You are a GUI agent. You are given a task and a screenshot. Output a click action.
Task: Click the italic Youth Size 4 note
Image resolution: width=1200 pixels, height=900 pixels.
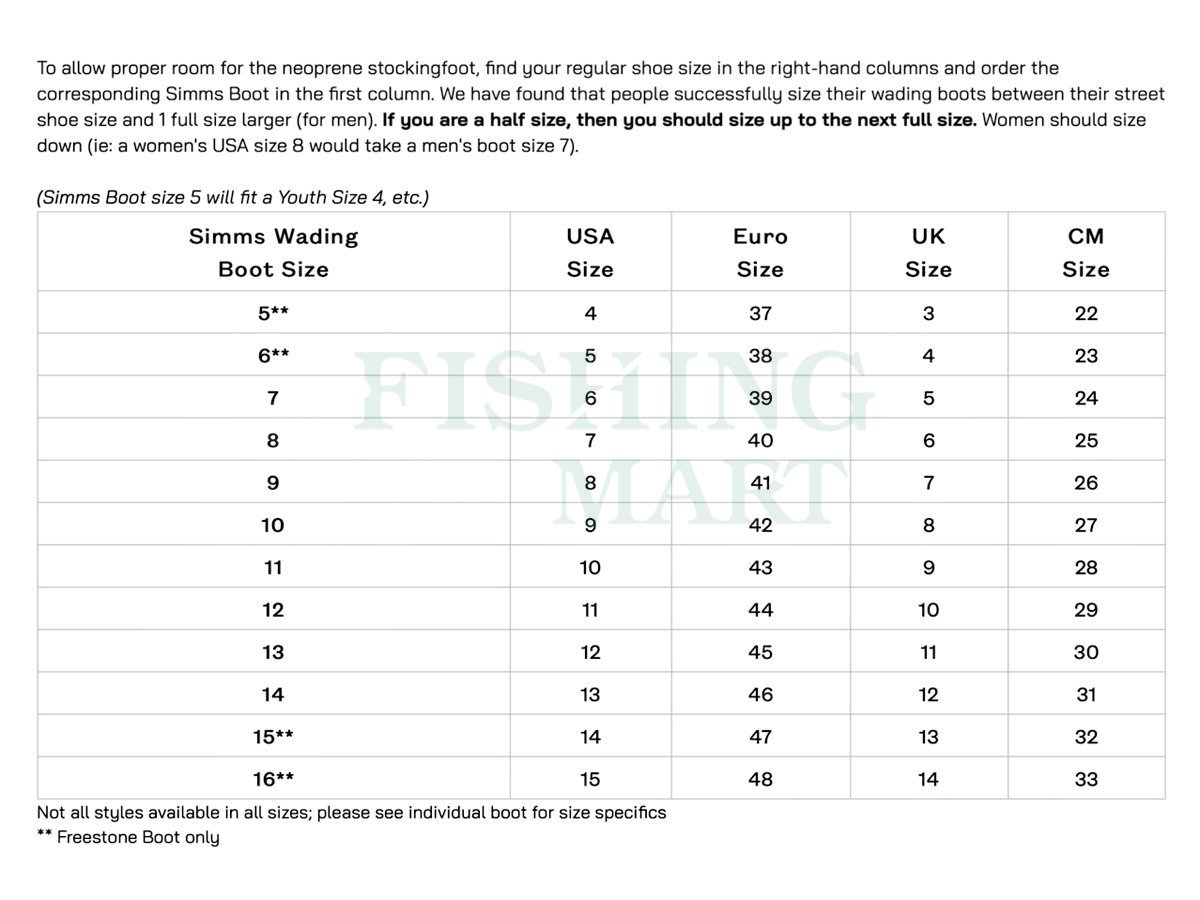tap(233, 197)
